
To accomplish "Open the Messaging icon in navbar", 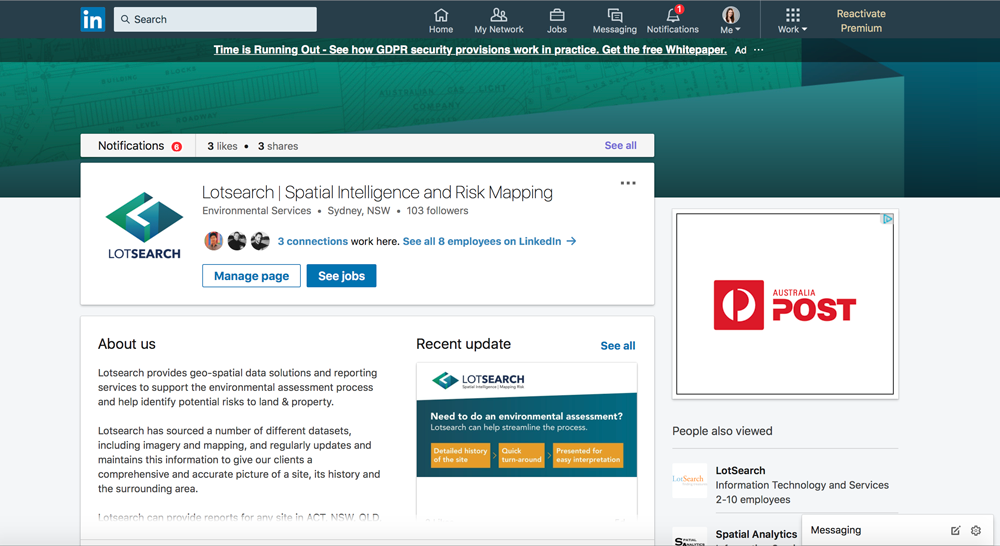I will point(614,21).
